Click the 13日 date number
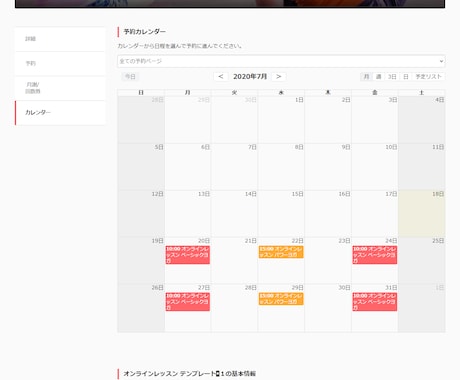This screenshot has width=460, height=380. tap(204, 194)
